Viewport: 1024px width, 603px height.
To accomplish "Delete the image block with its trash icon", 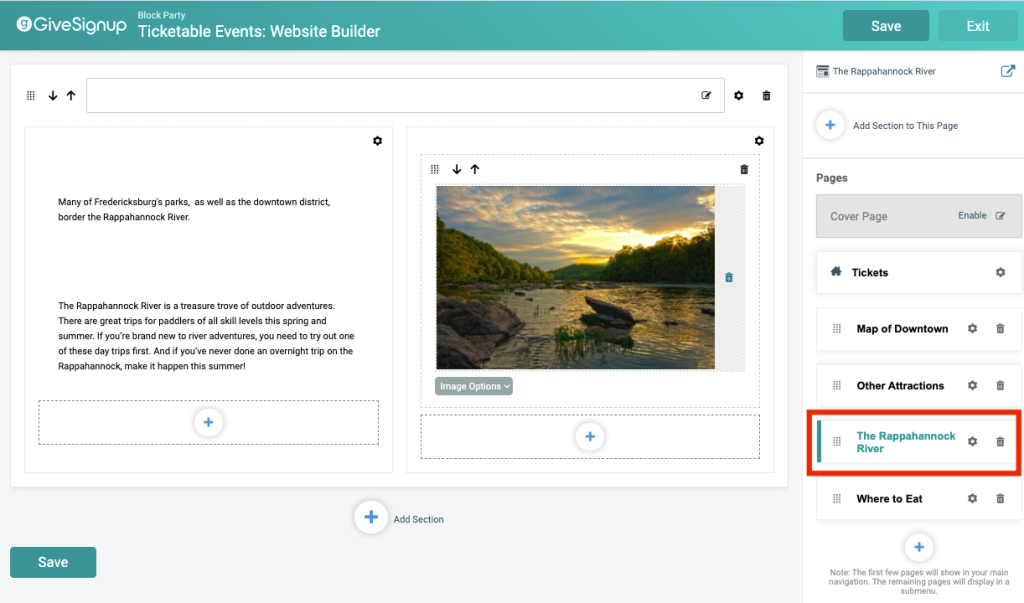I will pos(744,169).
